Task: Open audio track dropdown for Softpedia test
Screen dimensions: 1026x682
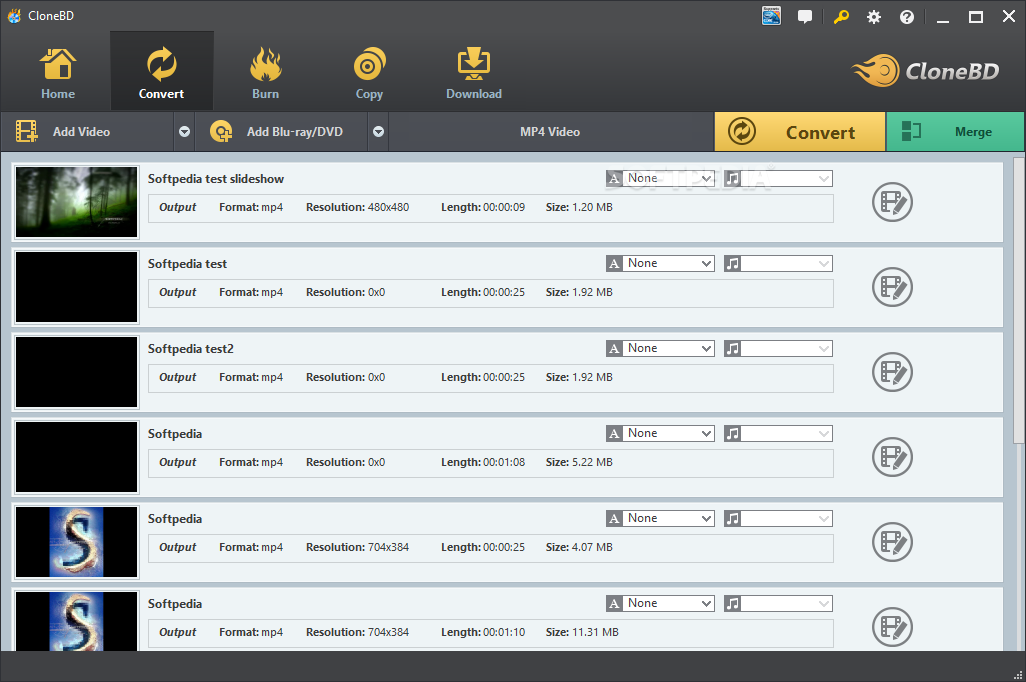Action: point(778,263)
